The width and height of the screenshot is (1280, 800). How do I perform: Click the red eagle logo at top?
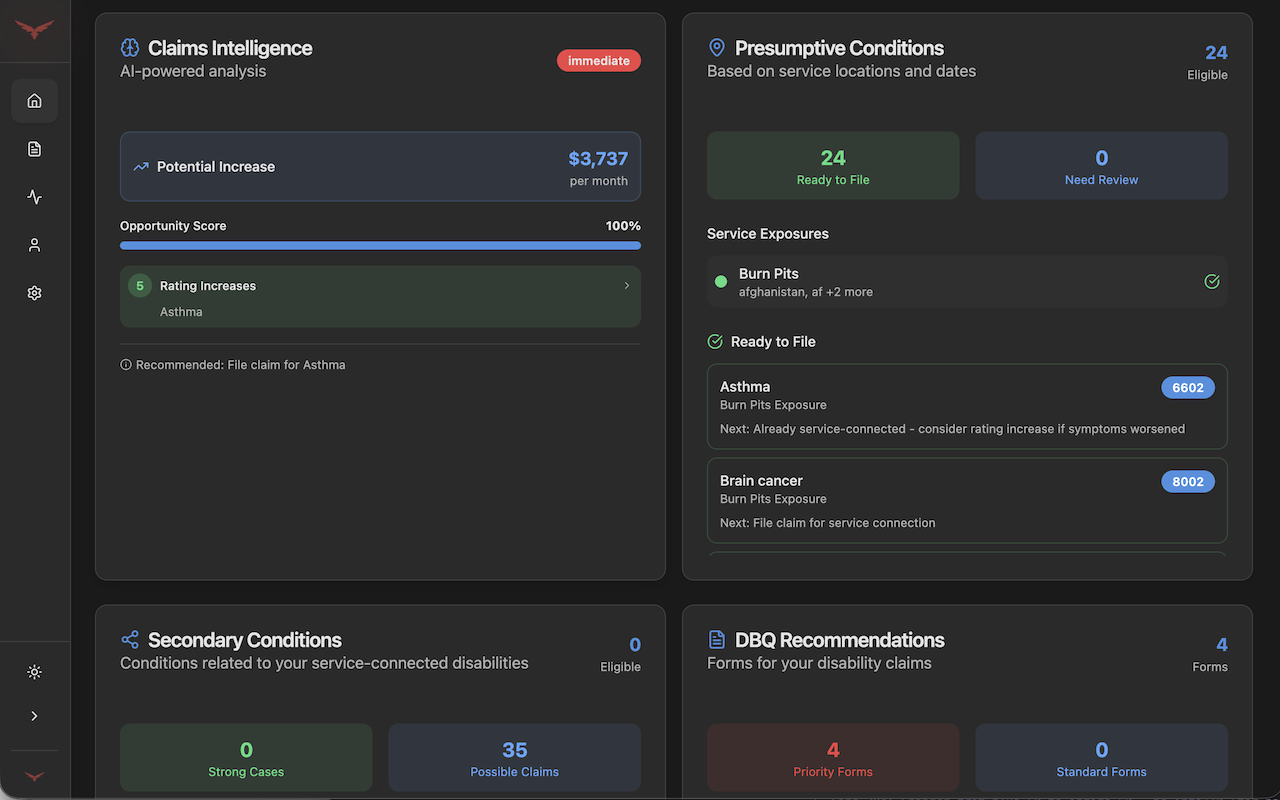[34, 30]
